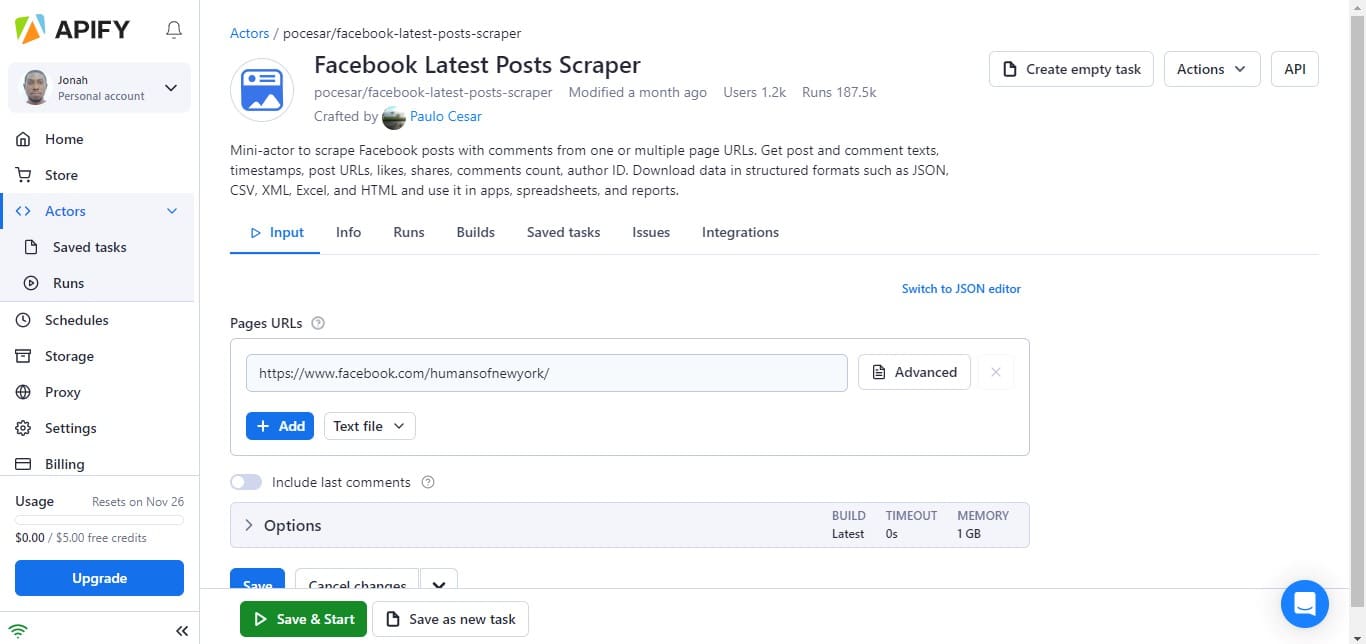The width and height of the screenshot is (1366, 644).
Task: Click the Pages URLs help icon
Action: point(318,322)
